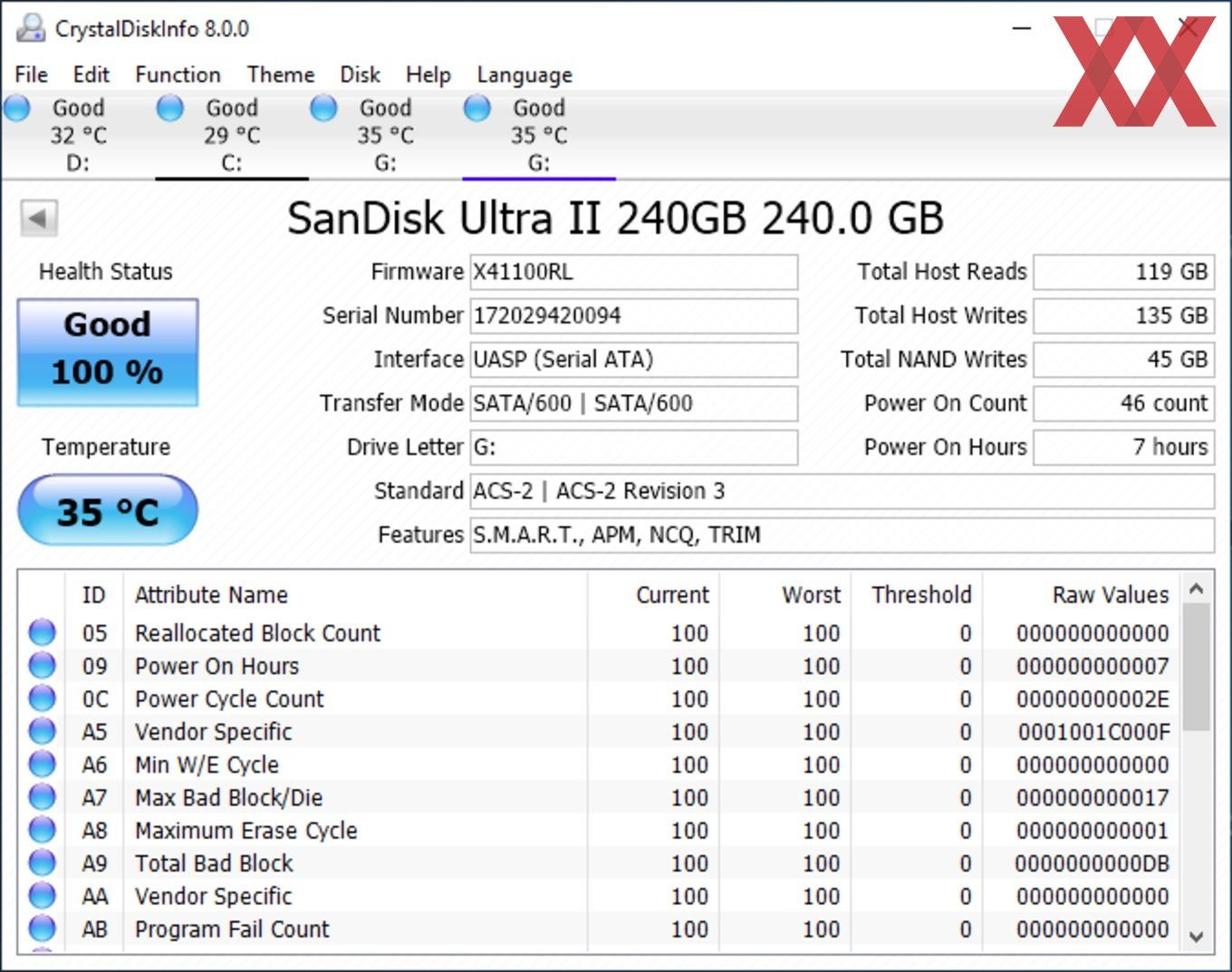The image size is (1232, 972).
Task: Go to previous disk with left arrow button
Action: [39, 217]
